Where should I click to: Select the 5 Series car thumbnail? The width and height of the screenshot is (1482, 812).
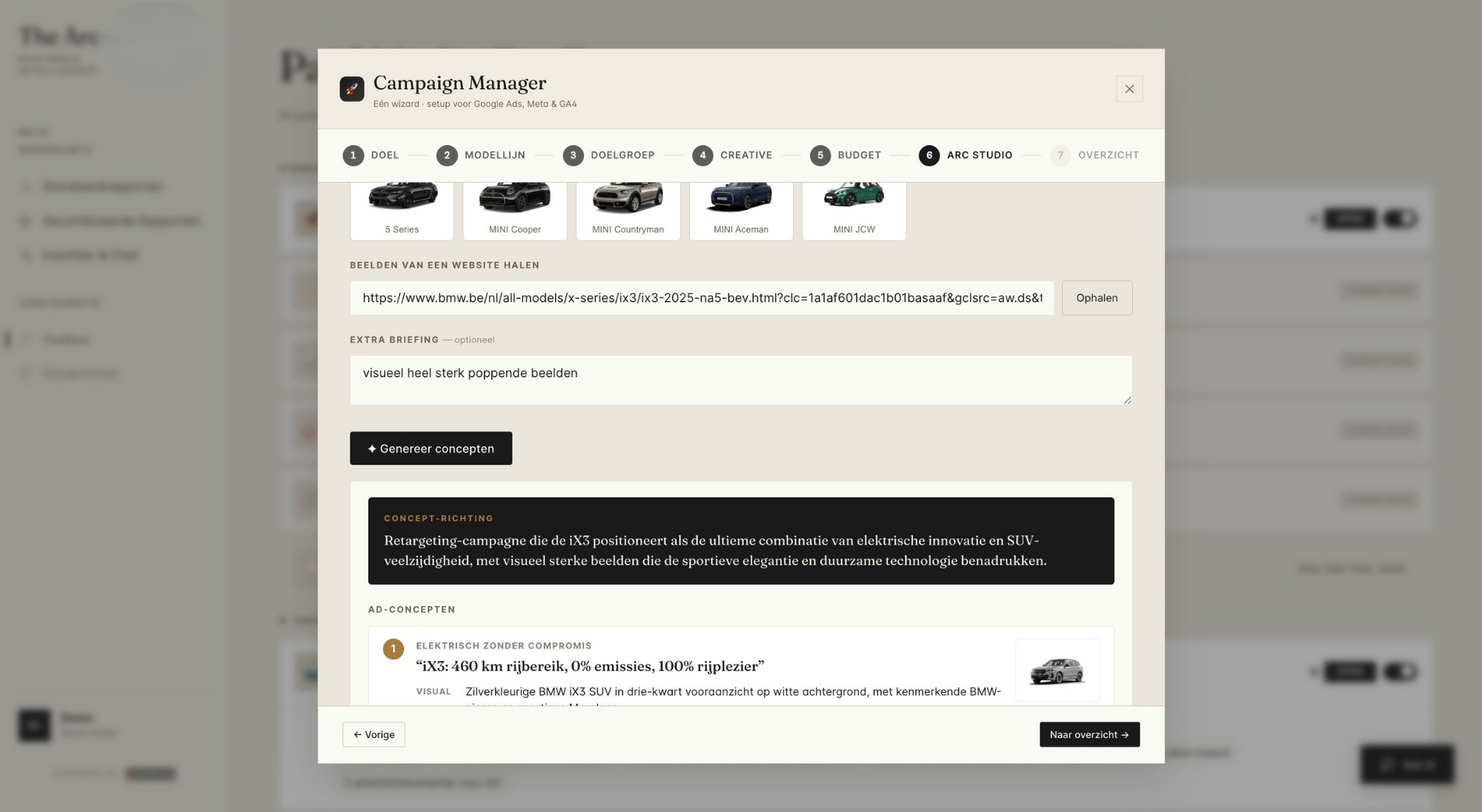click(402, 210)
